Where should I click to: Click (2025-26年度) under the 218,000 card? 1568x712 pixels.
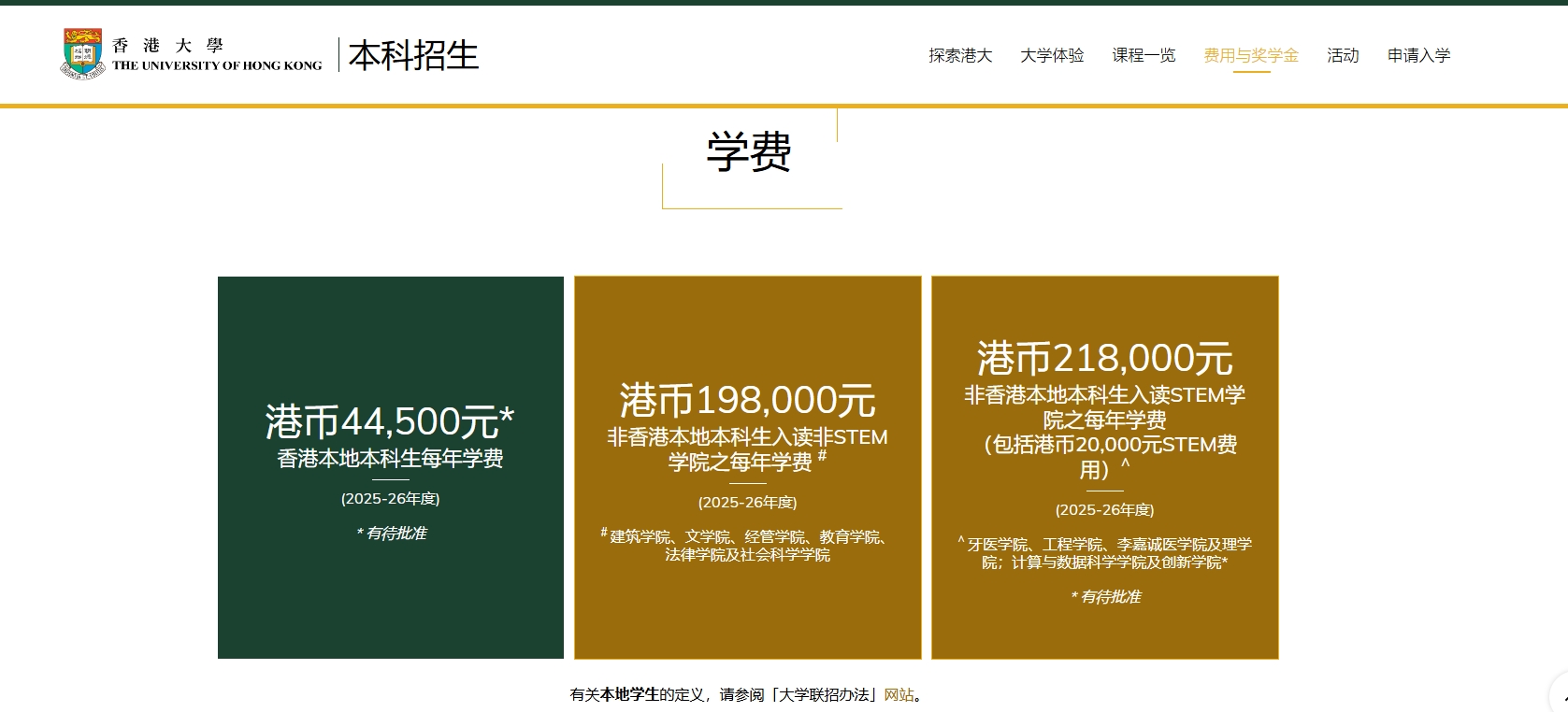(1105, 509)
